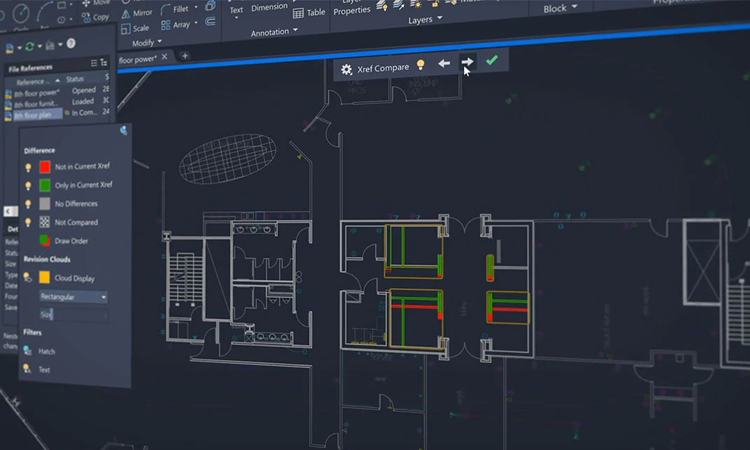Switch to the floor power drawing tab
Viewport: 750px width, 450px height.
click(x=139, y=58)
